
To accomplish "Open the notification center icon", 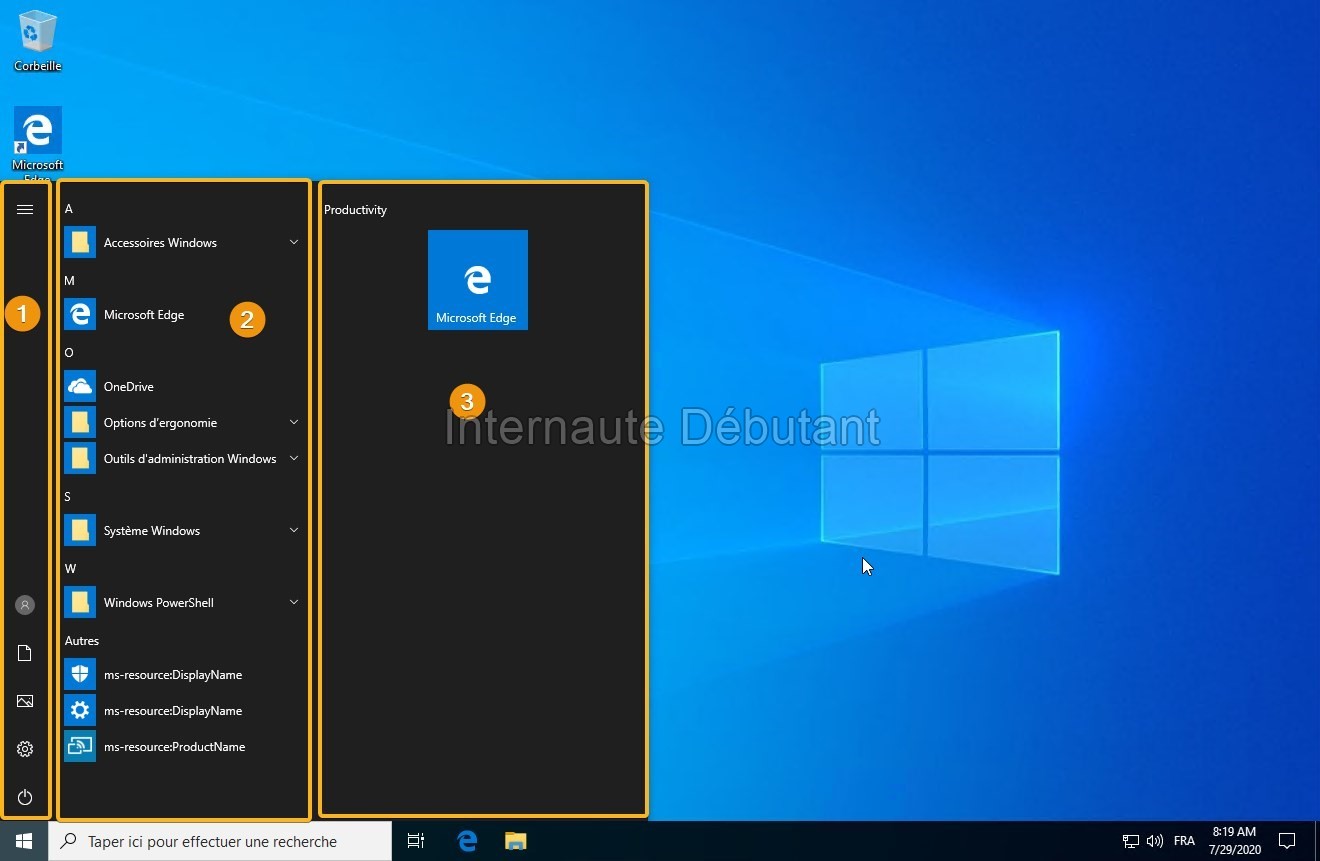I will 1288,841.
